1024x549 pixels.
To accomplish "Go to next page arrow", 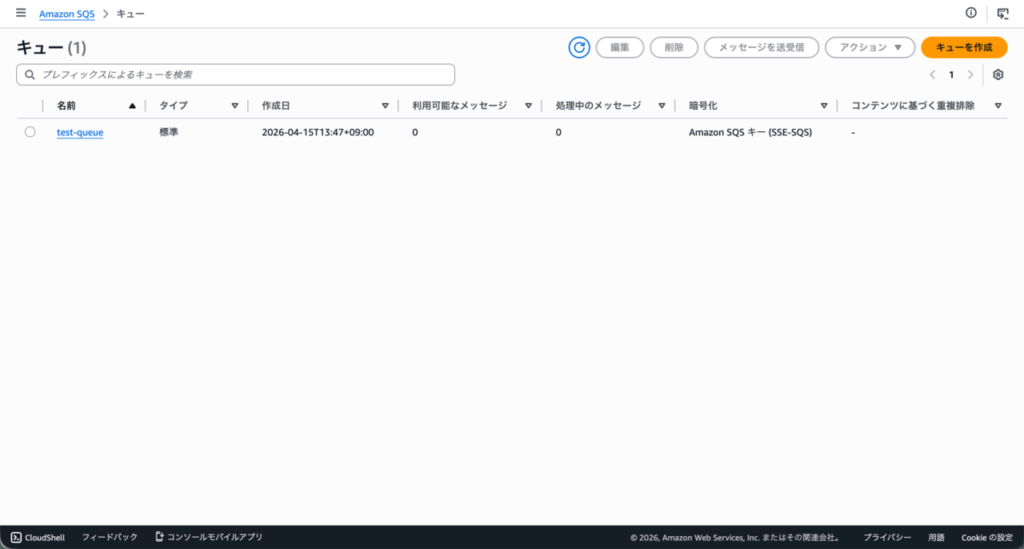I will click(970, 75).
